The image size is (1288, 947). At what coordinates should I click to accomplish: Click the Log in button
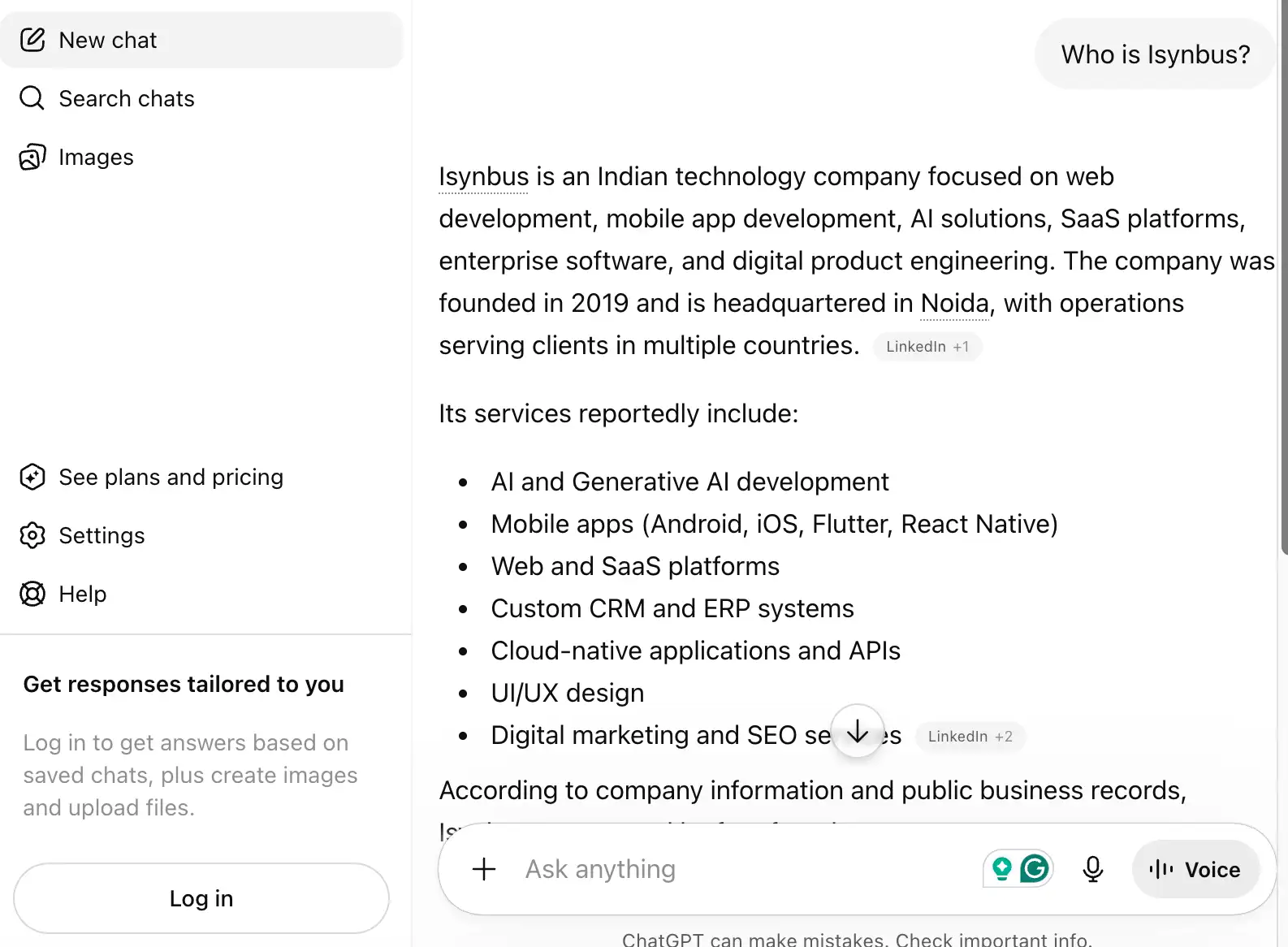(x=201, y=898)
